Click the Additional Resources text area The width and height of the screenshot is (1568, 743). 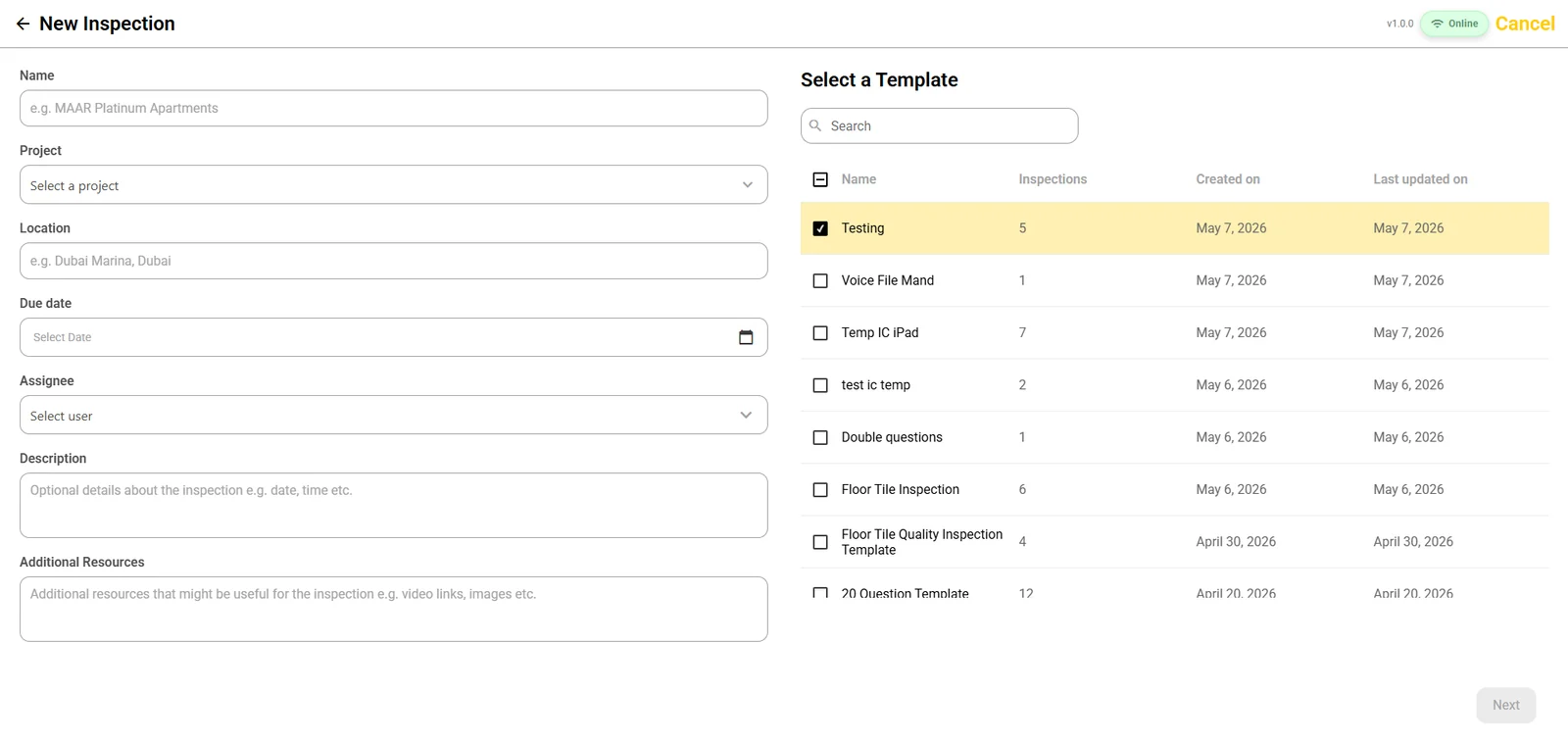[393, 609]
